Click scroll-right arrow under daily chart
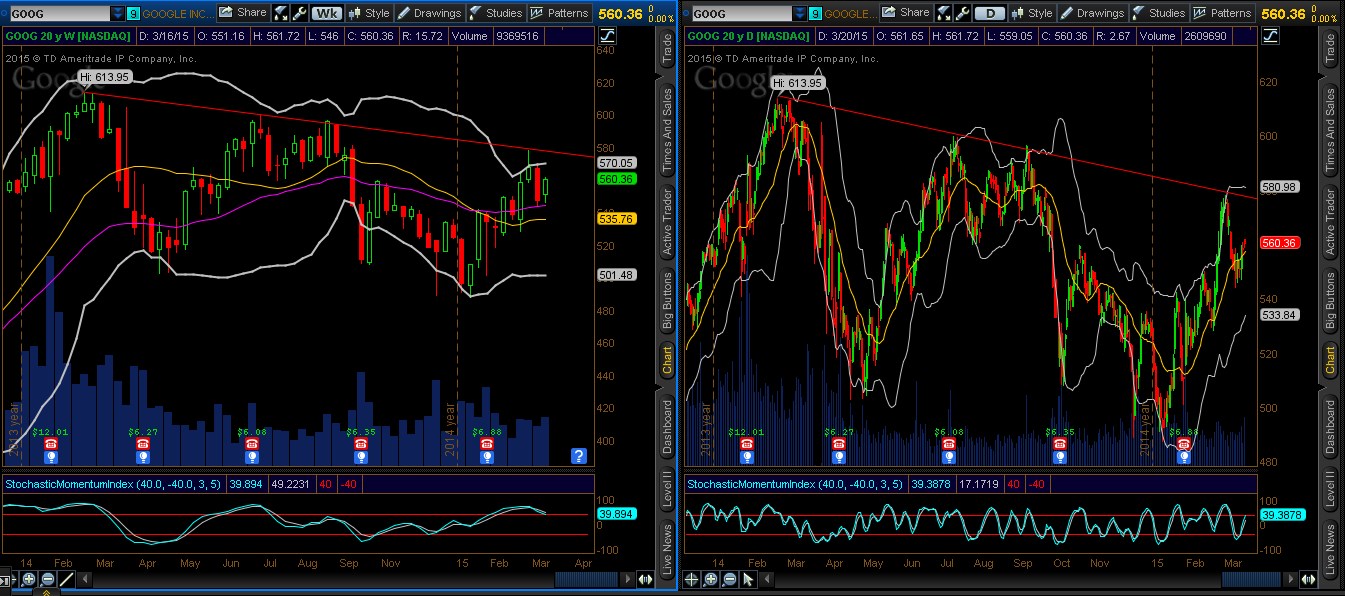 click(x=1291, y=579)
